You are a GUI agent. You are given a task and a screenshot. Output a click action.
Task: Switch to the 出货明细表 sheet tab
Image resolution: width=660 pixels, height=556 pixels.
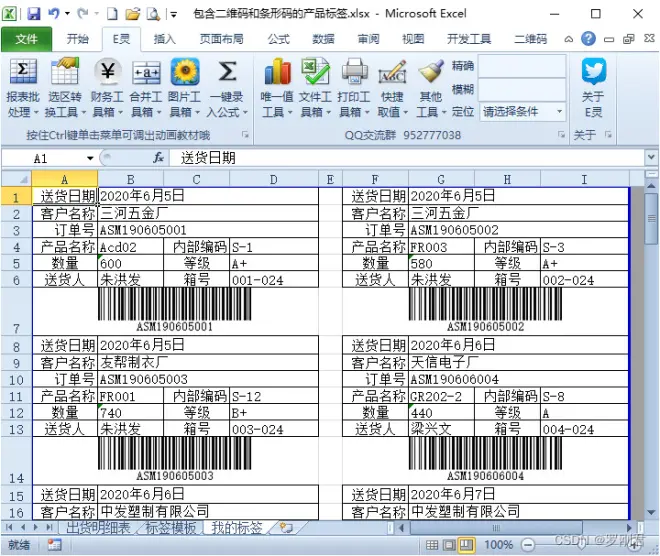click(98, 527)
